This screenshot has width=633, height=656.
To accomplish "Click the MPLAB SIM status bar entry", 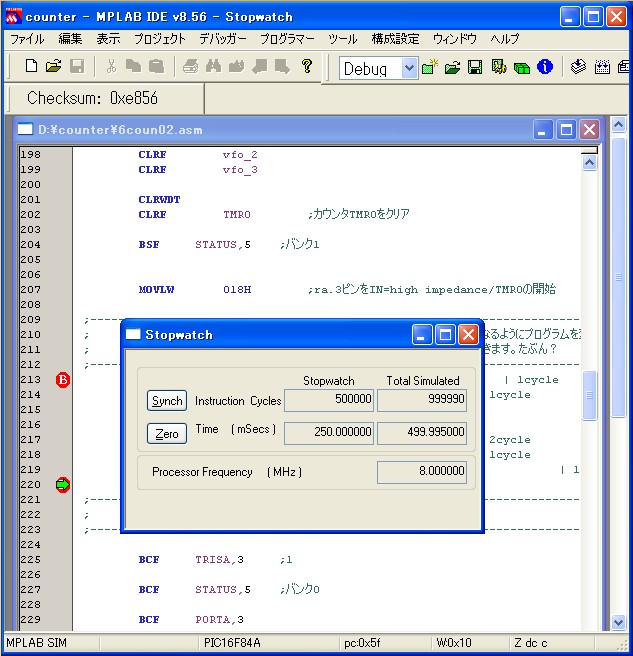I will (x=36, y=643).
